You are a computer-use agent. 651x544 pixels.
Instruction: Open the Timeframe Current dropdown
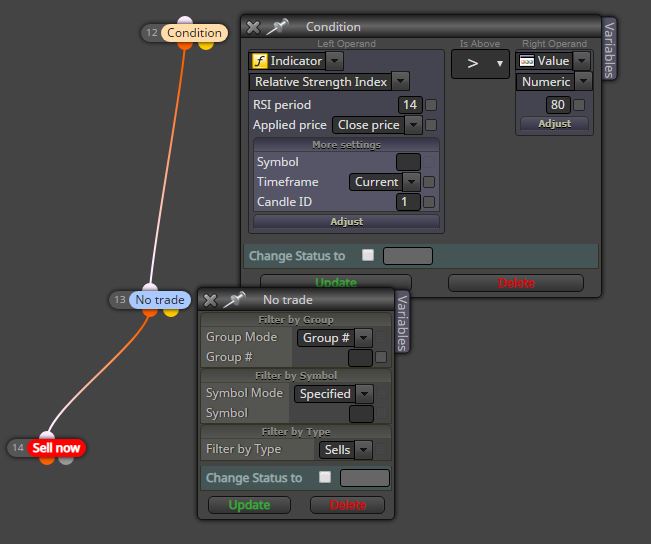point(411,182)
